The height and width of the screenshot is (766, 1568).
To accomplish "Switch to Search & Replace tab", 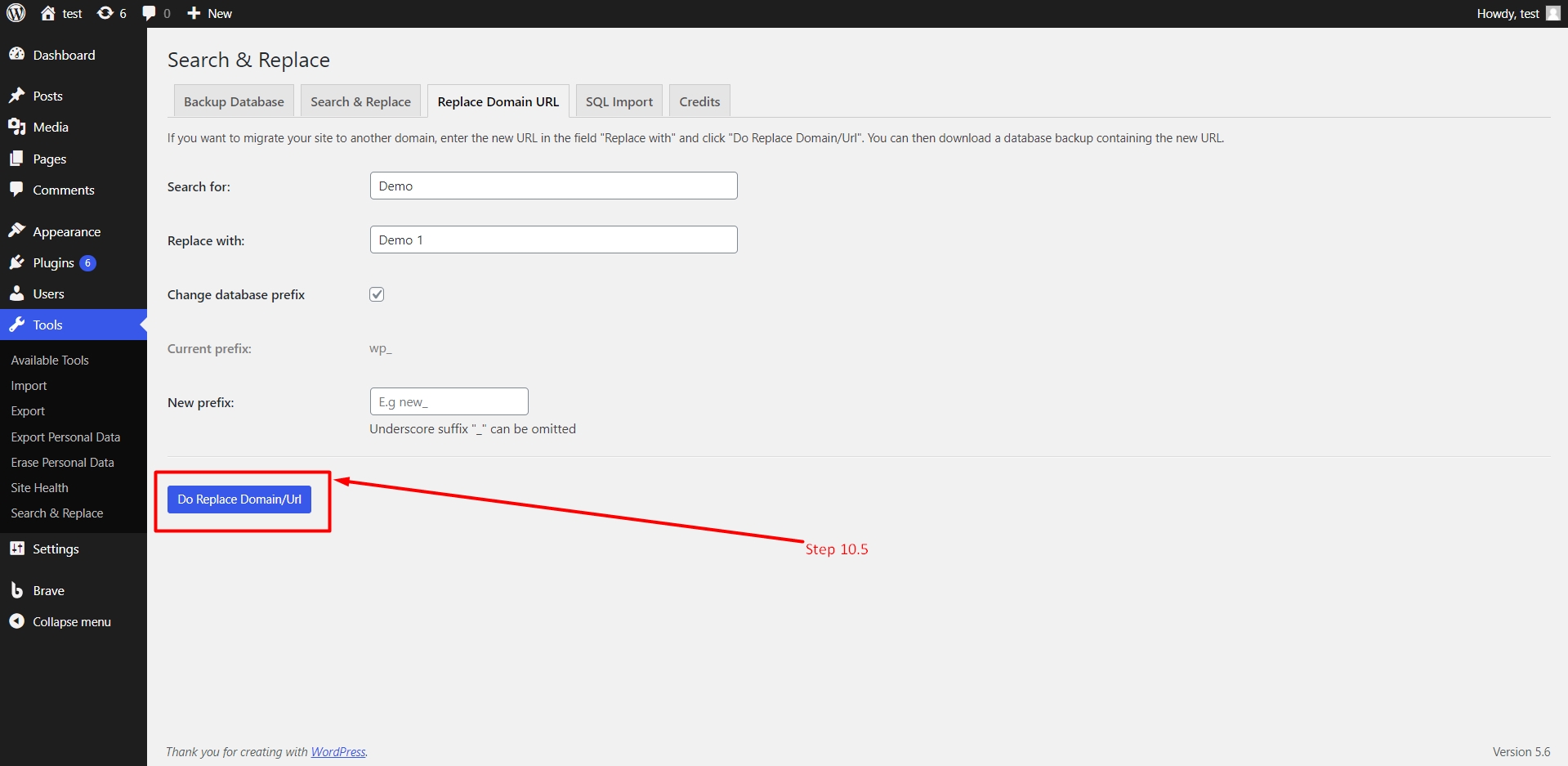I will (x=360, y=101).
